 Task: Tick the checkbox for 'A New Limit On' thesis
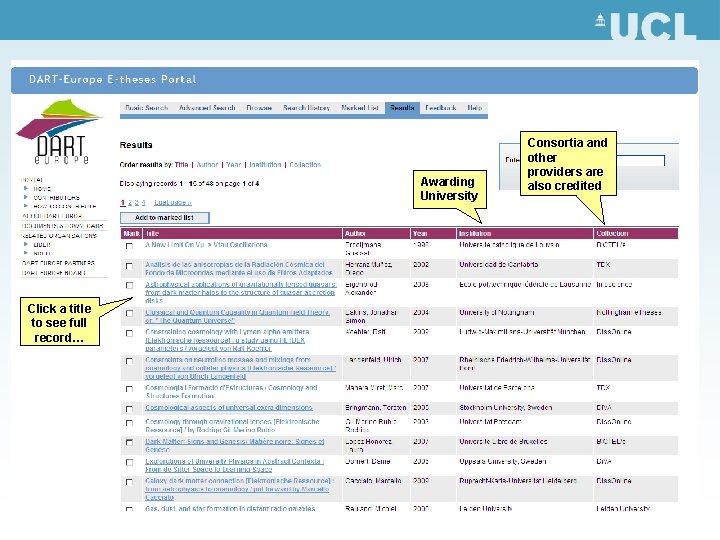pyautogui.click(x=129, y=246)
